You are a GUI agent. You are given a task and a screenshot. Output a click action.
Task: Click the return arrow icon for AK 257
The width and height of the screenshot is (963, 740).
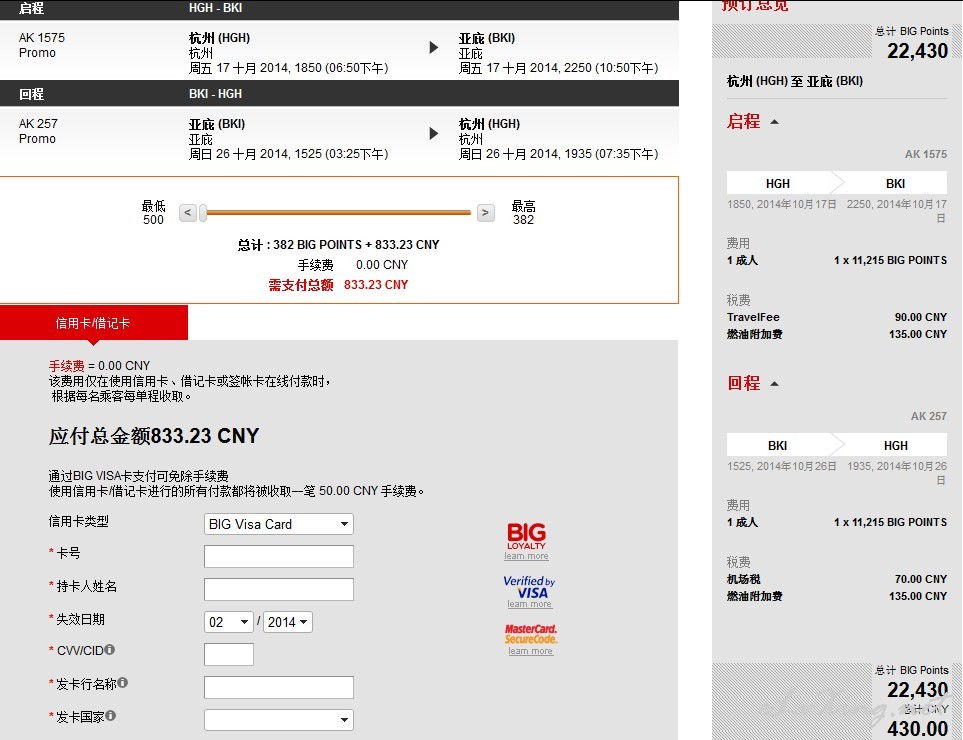[x=434, y=133]
